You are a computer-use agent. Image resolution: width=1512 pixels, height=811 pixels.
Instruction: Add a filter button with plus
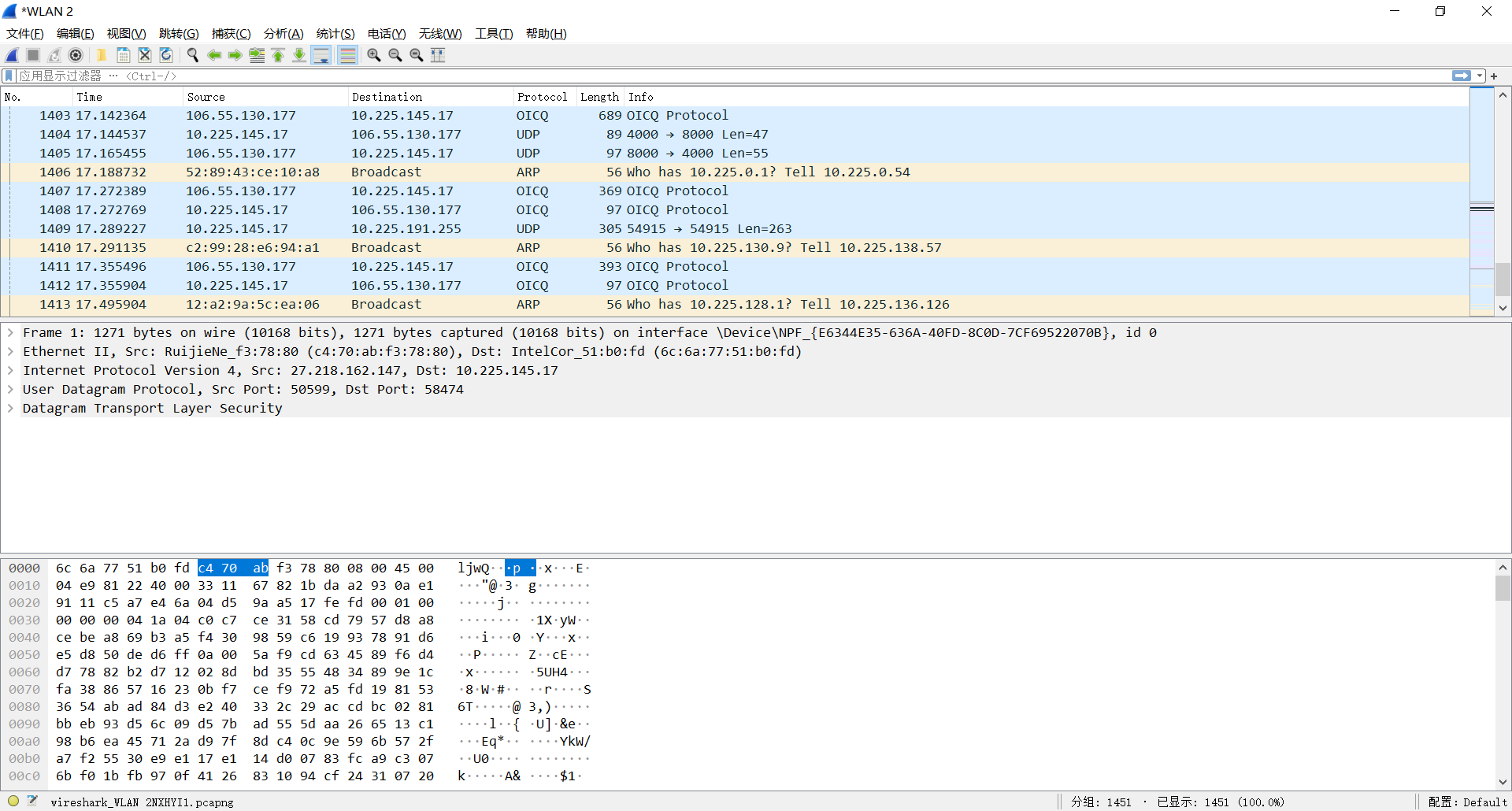coord(1494,76)
